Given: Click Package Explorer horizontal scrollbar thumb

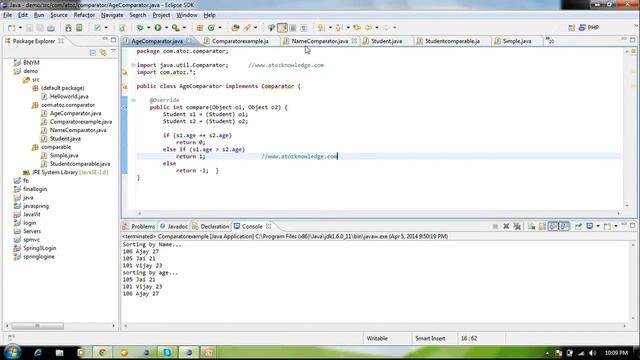Looking at the screenshot, I should pyautogui.click(x=37, y=326).
